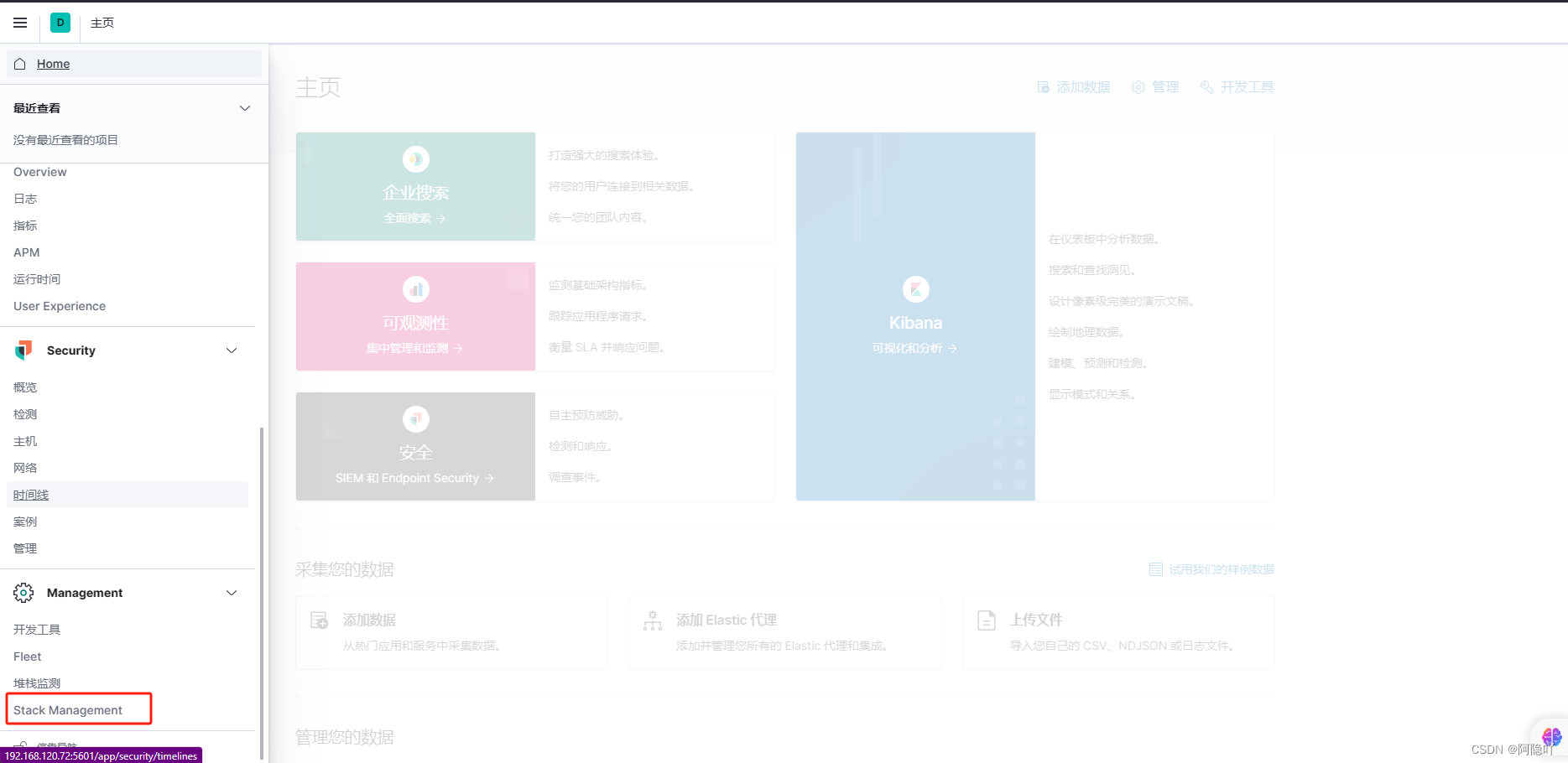
Task: Open 时间线 under Security
Action: (x=31, y=495)
